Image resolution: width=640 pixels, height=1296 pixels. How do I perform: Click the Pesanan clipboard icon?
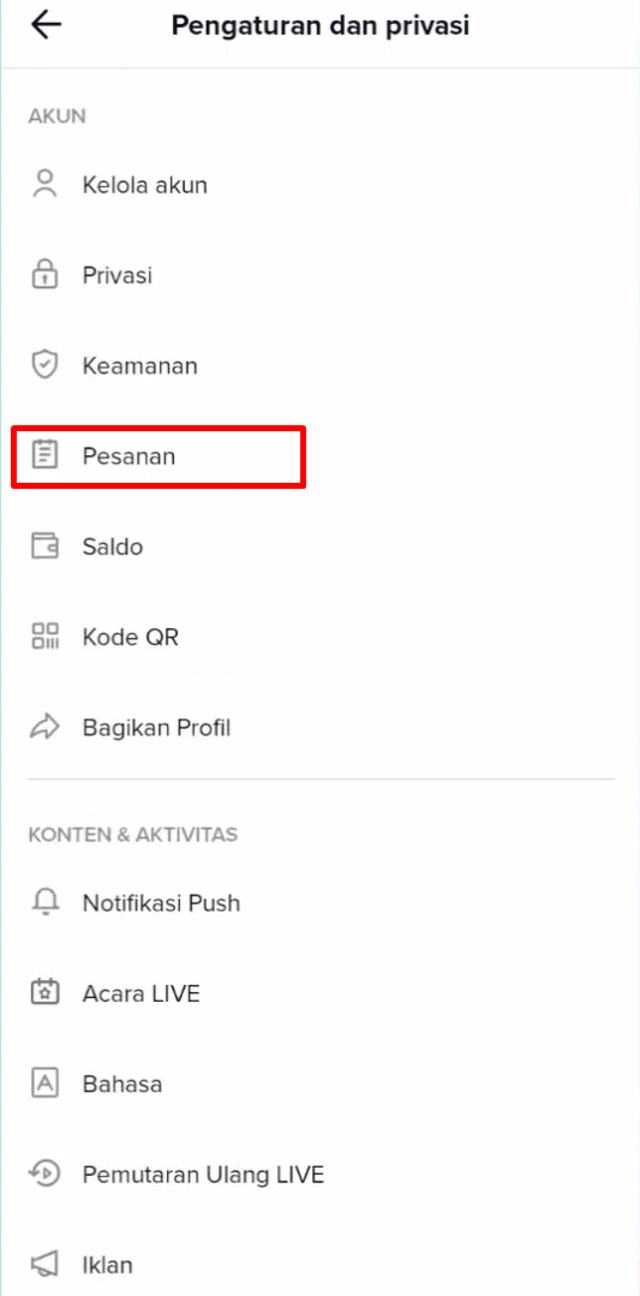(44, 455)
